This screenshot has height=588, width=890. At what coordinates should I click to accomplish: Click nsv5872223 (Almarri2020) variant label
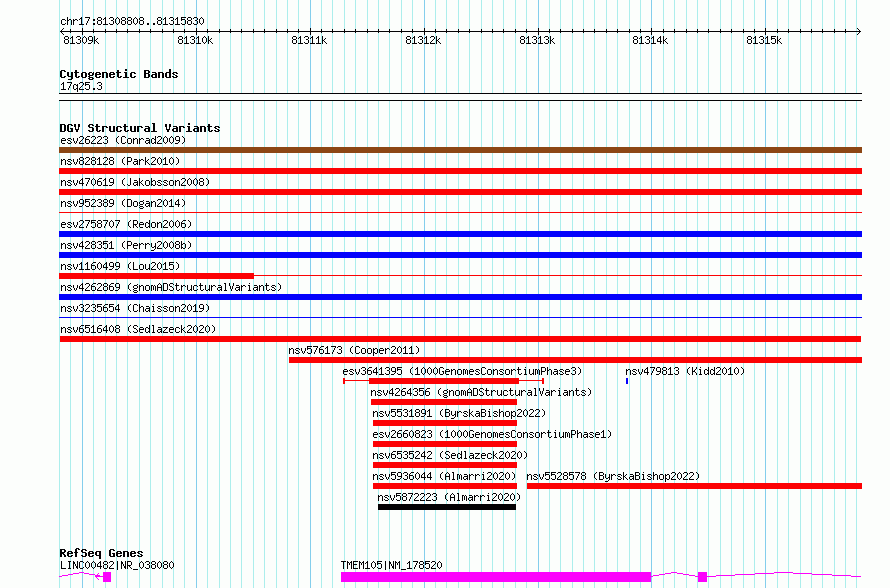(449, 497)
